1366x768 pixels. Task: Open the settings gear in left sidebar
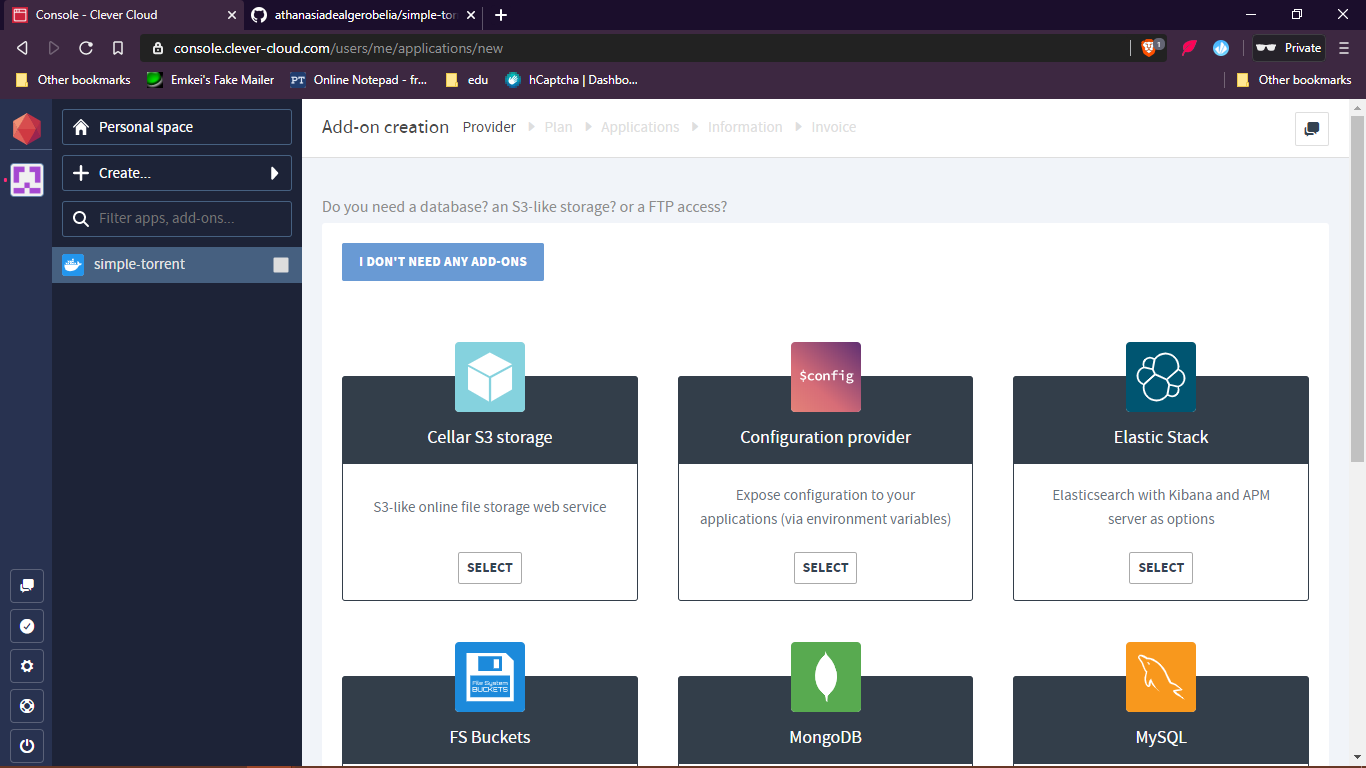click(27, 666)
